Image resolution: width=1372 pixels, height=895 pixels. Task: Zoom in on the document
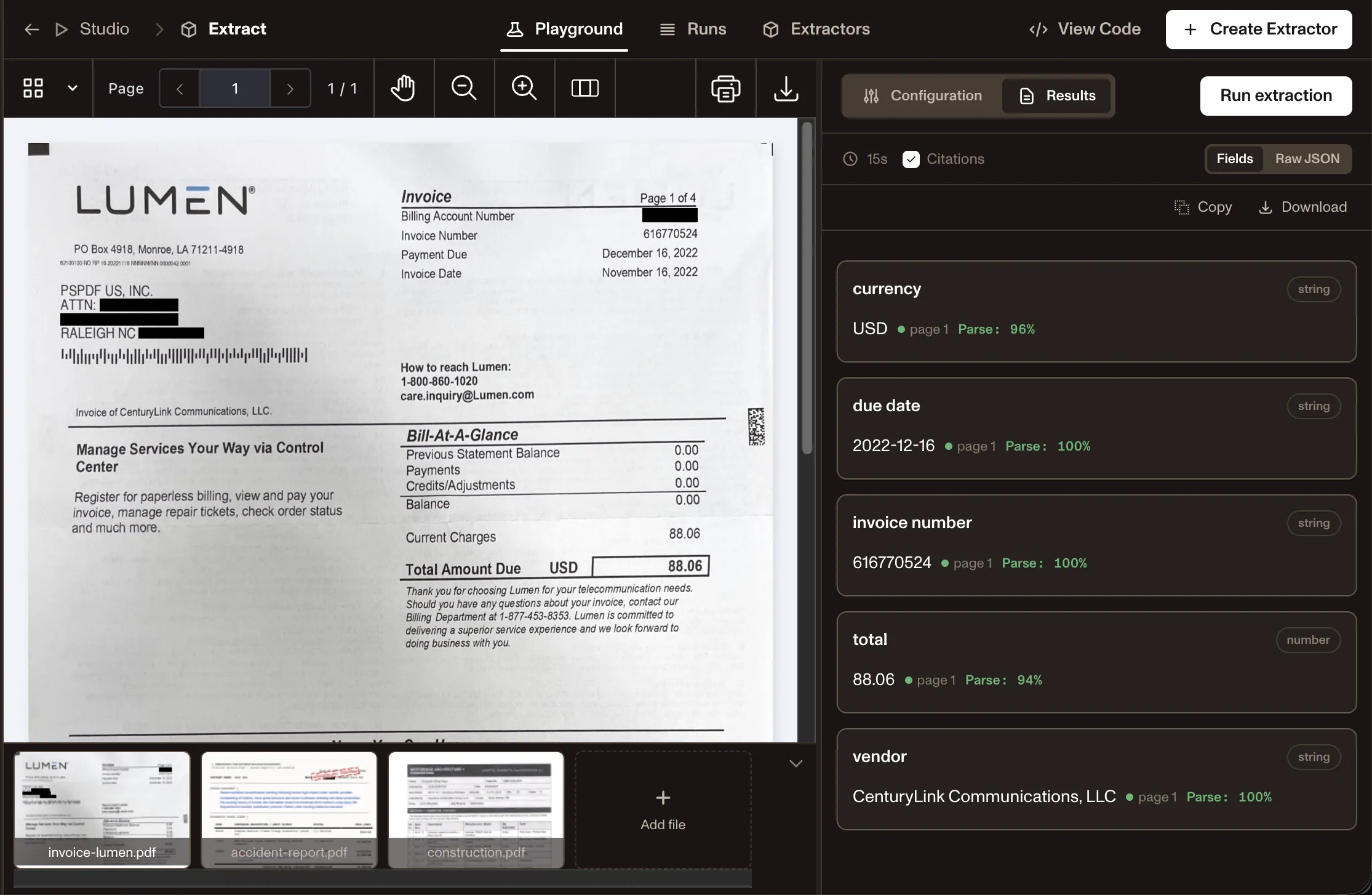coord(524,88)
